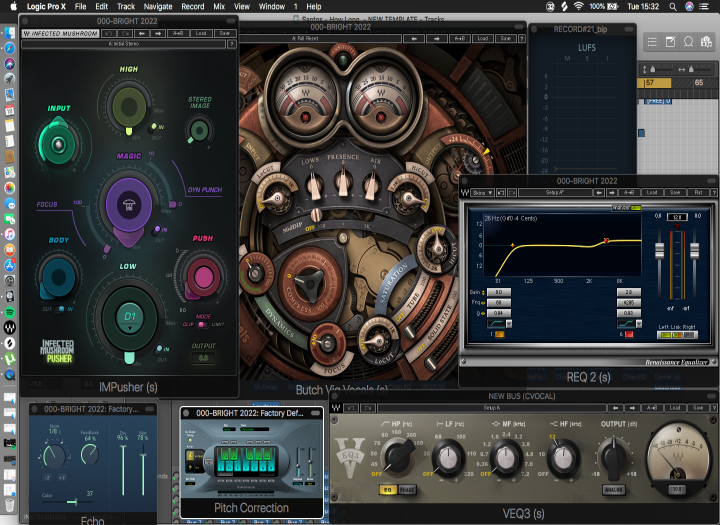Open IMPusher help question mark
Image resolution: width=720 pixels, height=525 pixels.
pyautogui.click(x=232, y=44)
